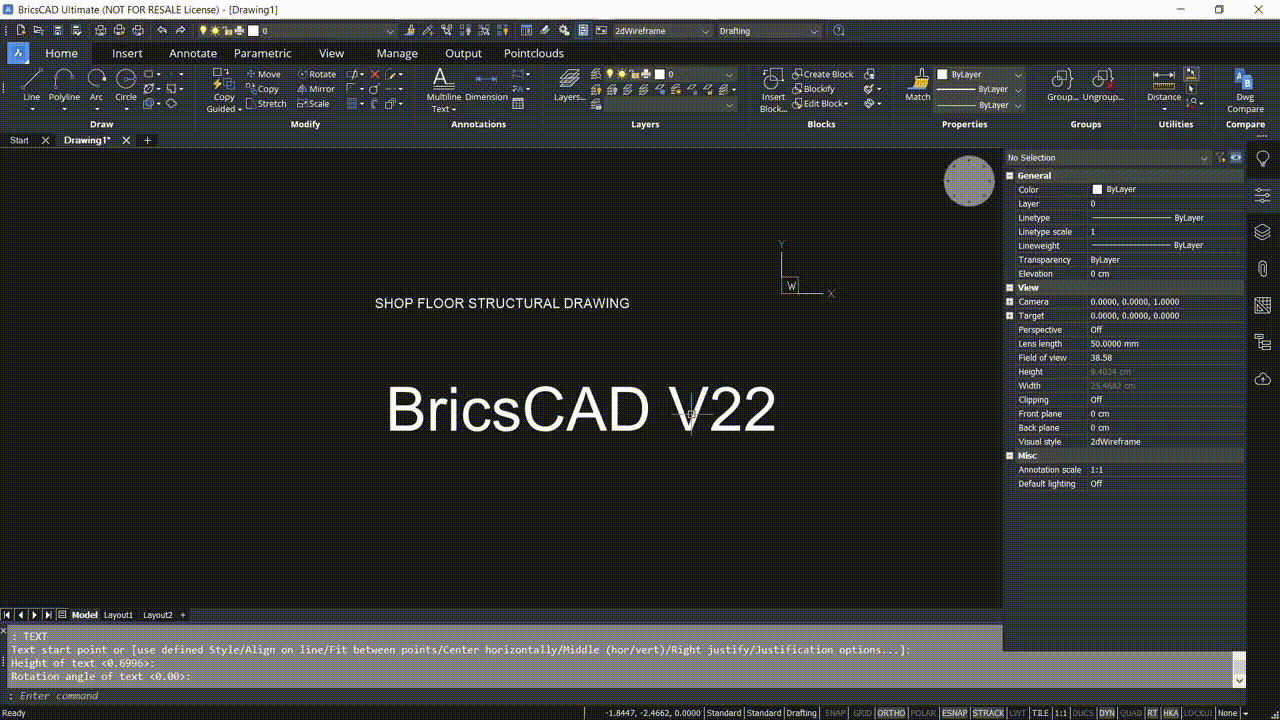Activate the Scale command
1280x720 pixels.
point(314,104)
